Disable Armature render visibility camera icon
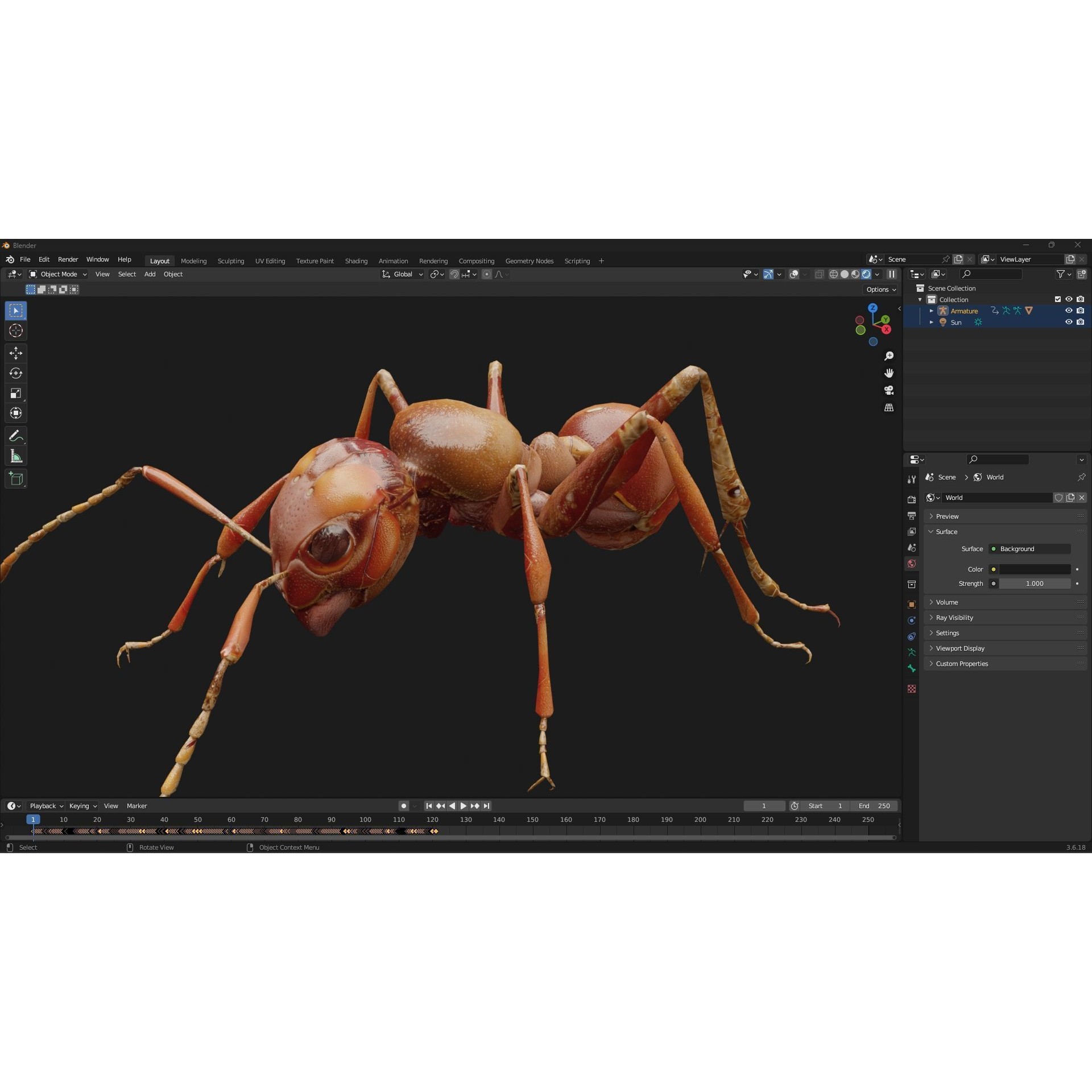Image resolution: width=1092 pixels, height=1092 pixels. [1081, 311]
